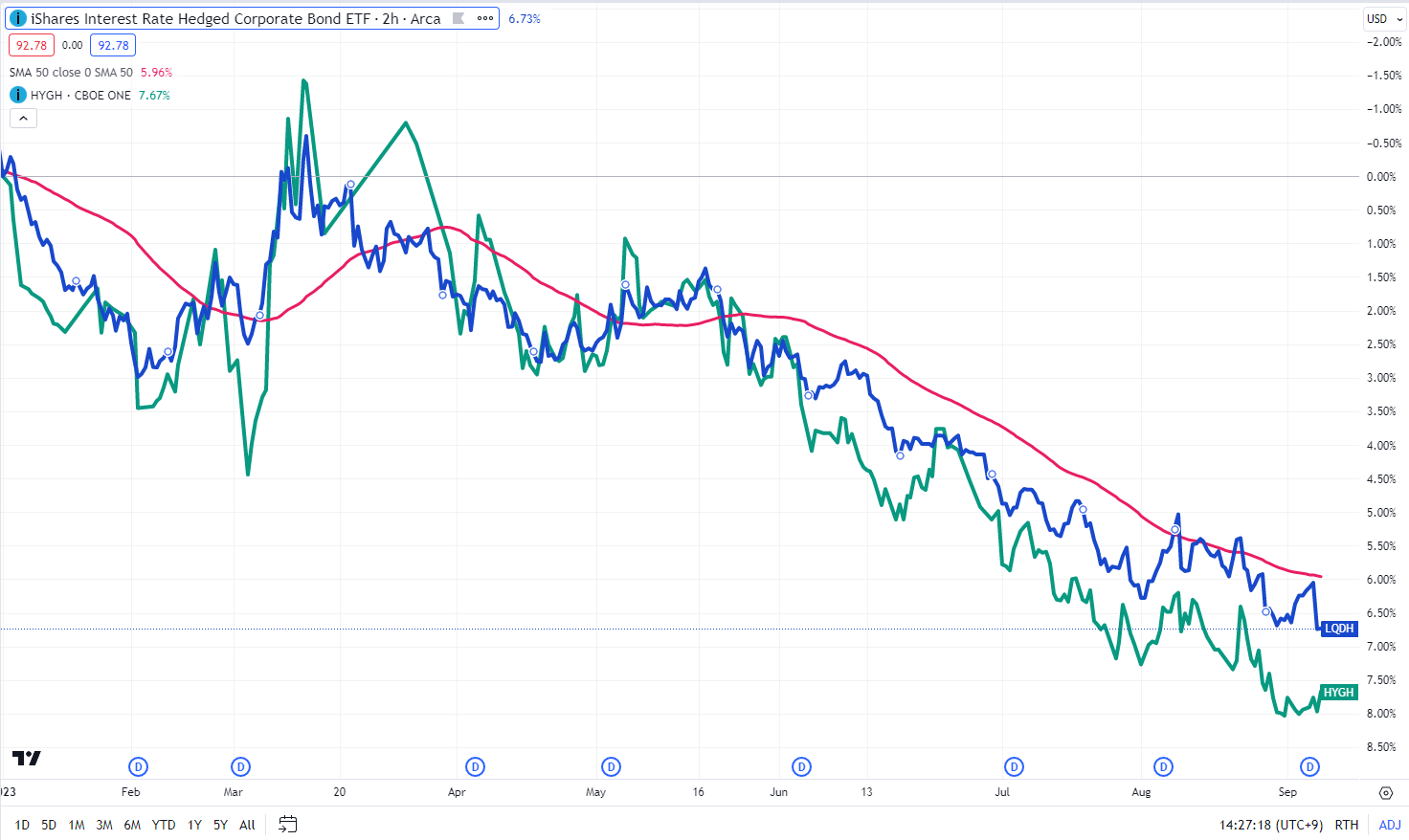Select the 5Y time range
This screenshot has height=840, width=1409.
point(220,825)
